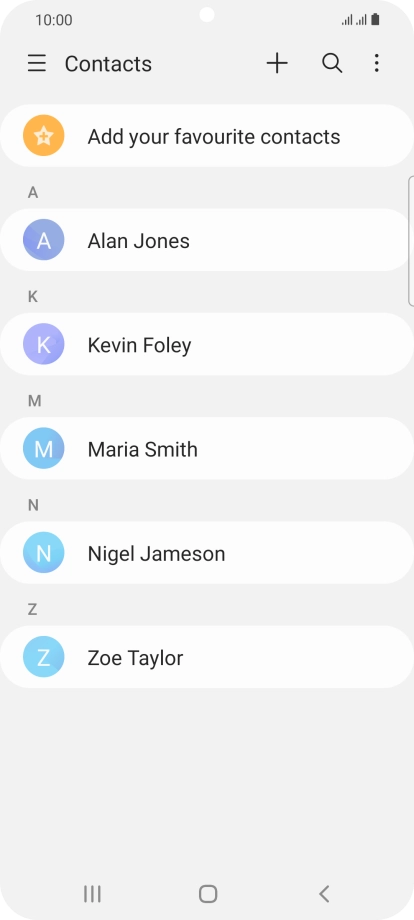The height and width of the screenshot is (920, 414).
Task: Select Add your favourite contacts
Action: pos(207,136)
